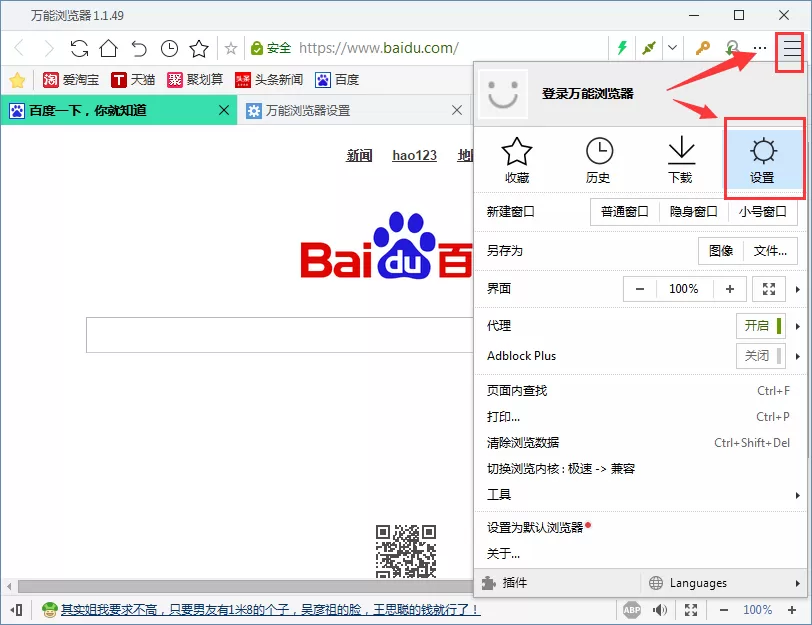Open 下载 downloads in menu
The width and height of the screenshot is (812, 625).
click(680, 160)
